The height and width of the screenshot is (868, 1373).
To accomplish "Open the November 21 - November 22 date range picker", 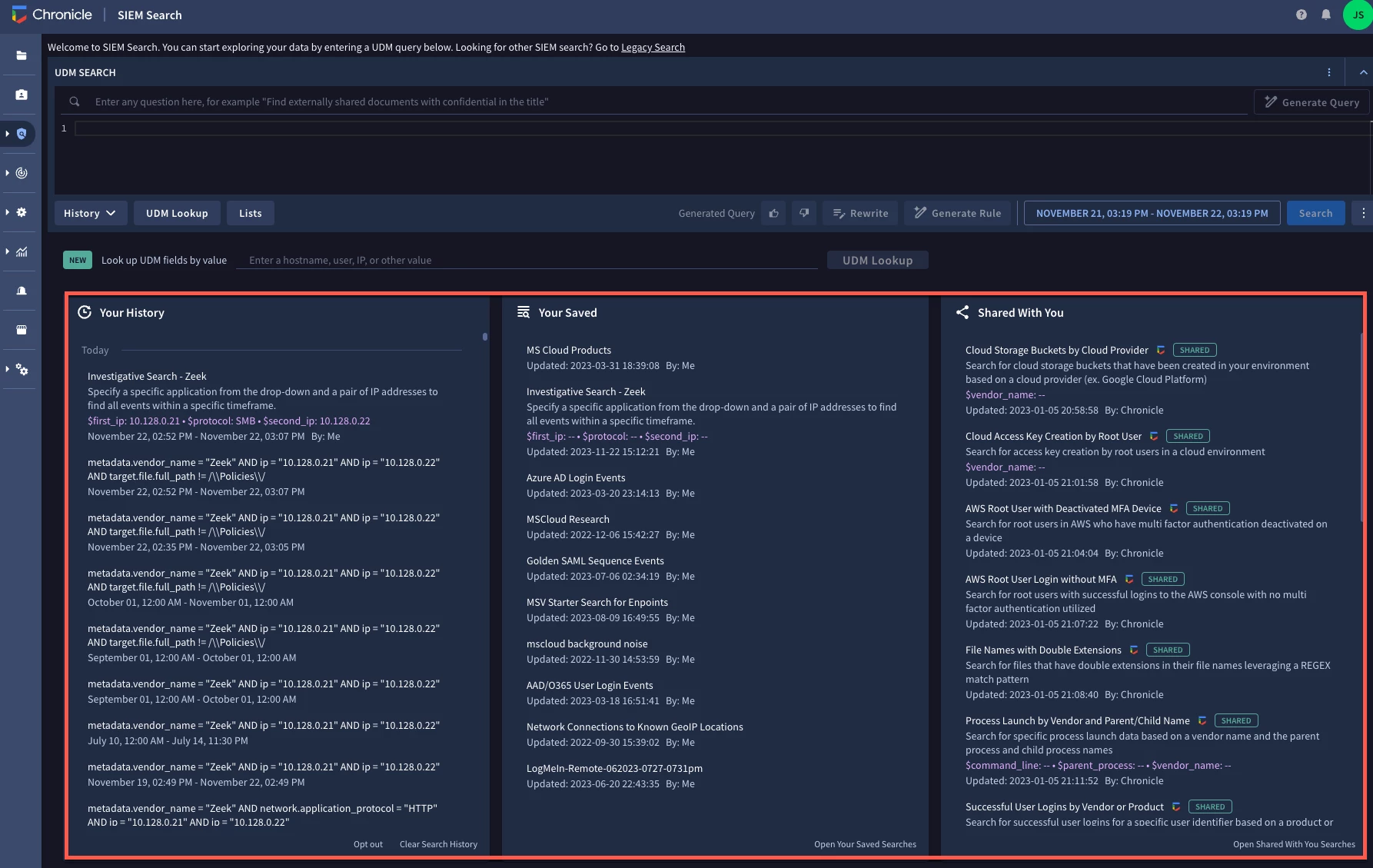I will click(x=1152, y=213).
